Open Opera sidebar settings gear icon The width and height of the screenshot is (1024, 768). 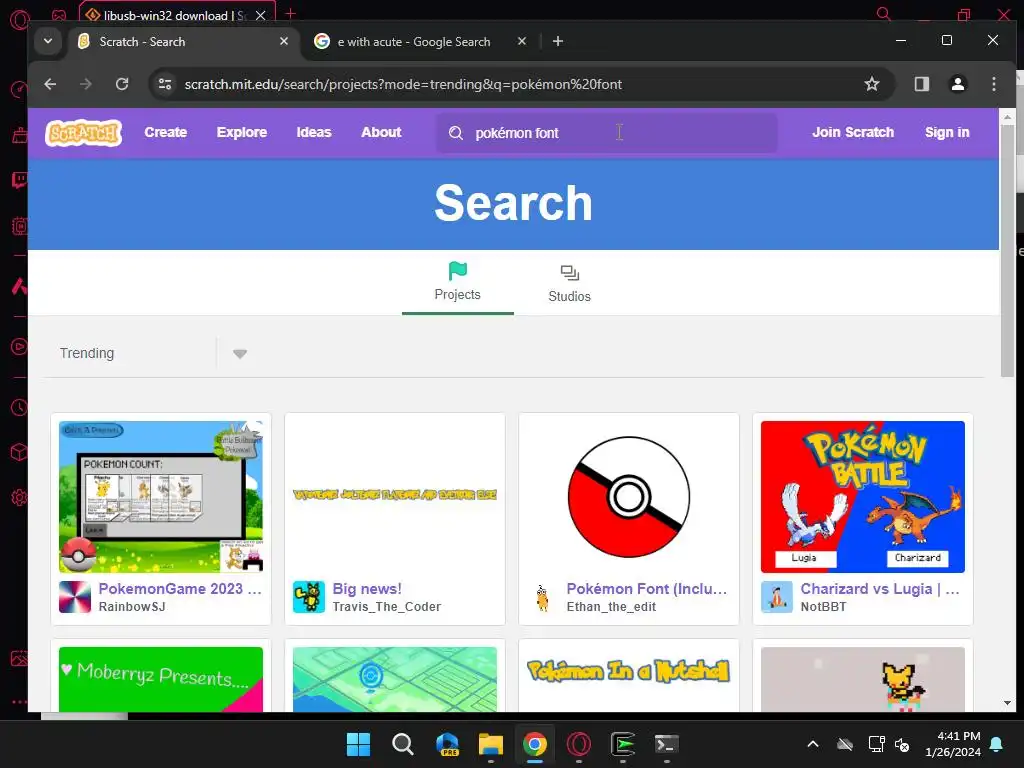tap(20, 498)
